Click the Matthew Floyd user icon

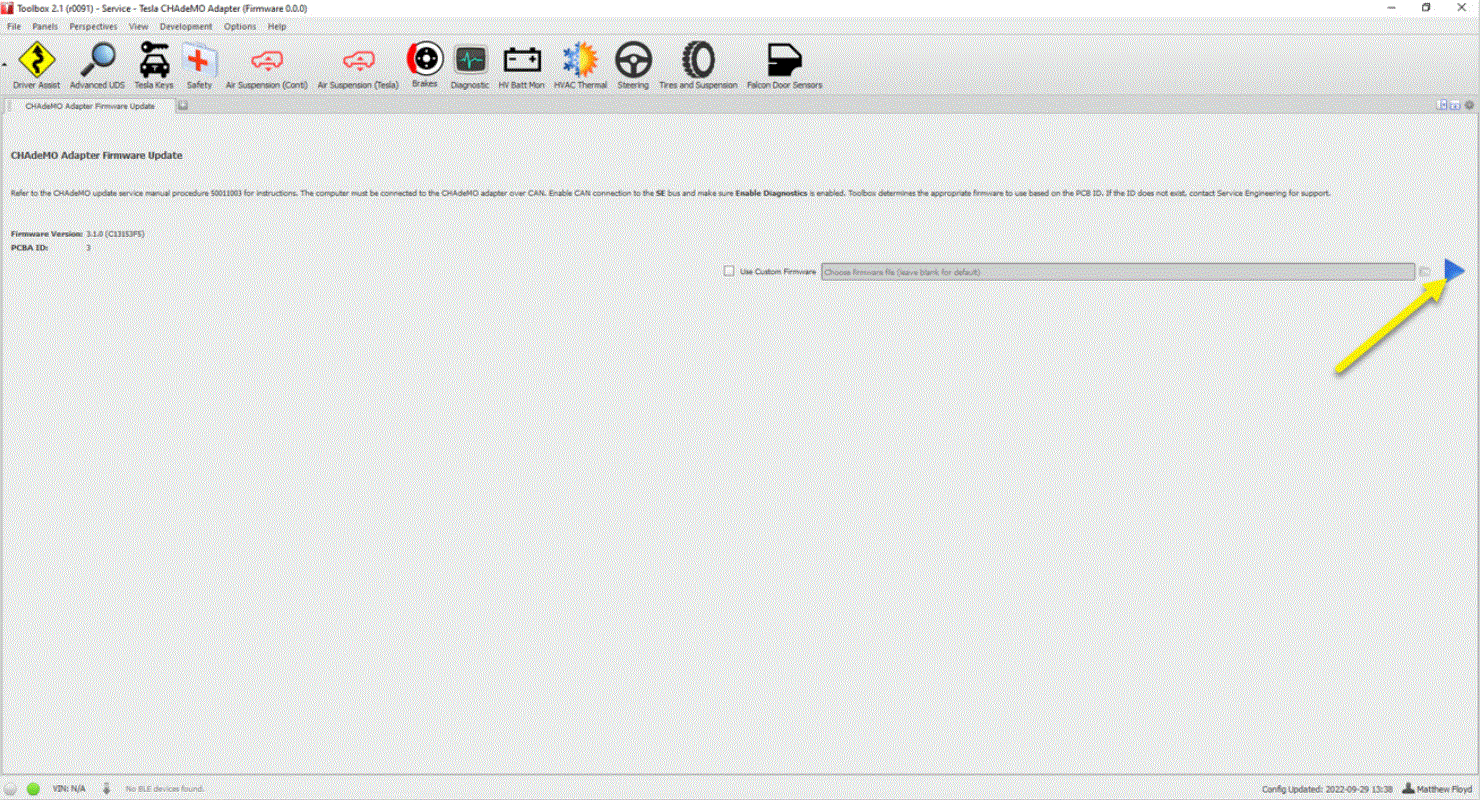tap(1408, 789)
